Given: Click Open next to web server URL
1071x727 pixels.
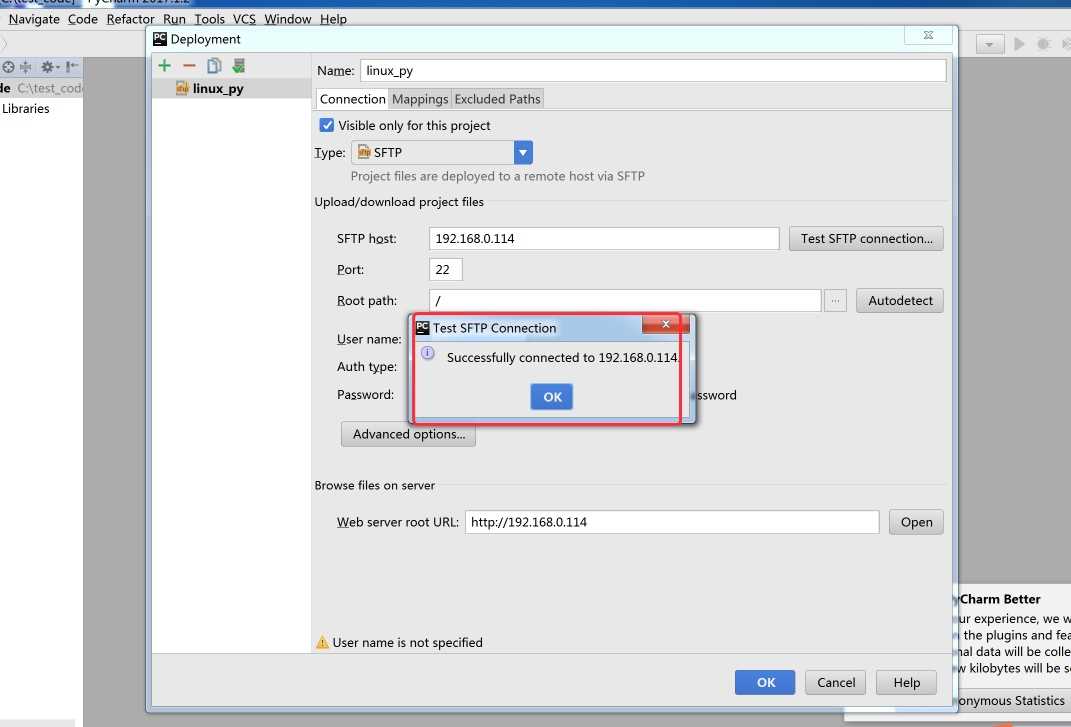Looking at the screenshot, I should point(916,522).
